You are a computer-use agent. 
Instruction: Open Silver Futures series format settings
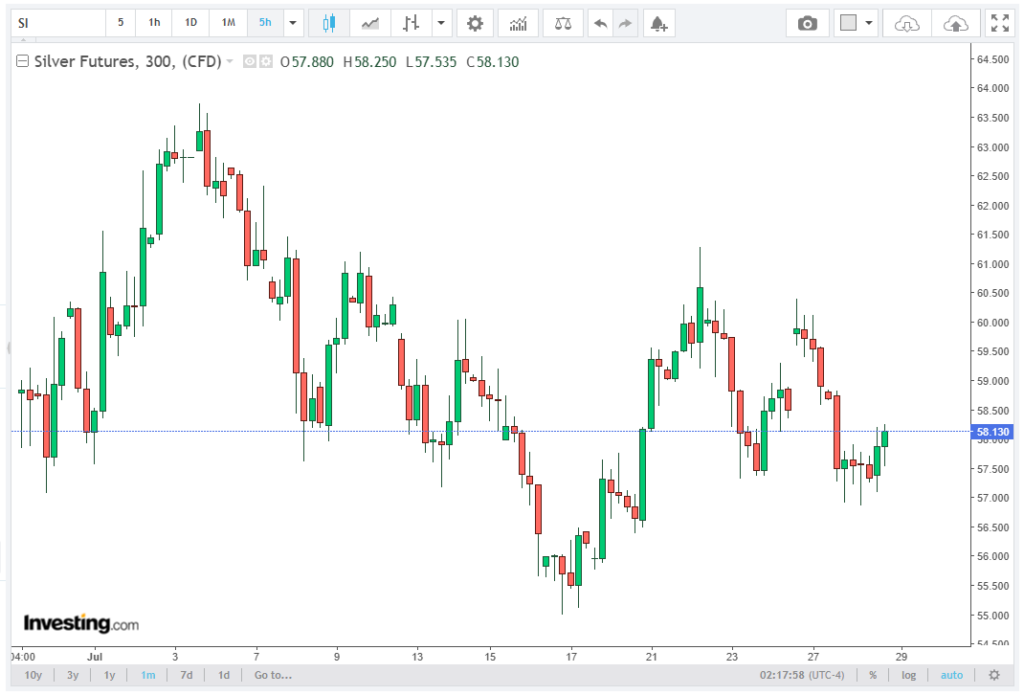click(266, 61)
